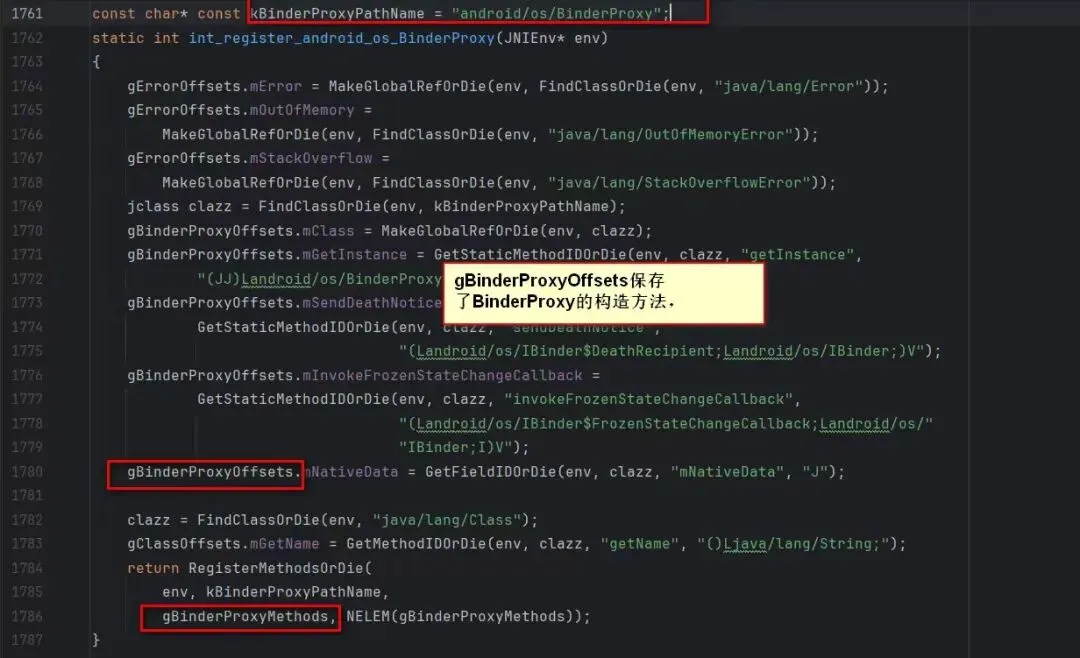Click the "mNativeData" string literal argument
The width and height of the screenshot is (1080, 658).
coord(727,472)
